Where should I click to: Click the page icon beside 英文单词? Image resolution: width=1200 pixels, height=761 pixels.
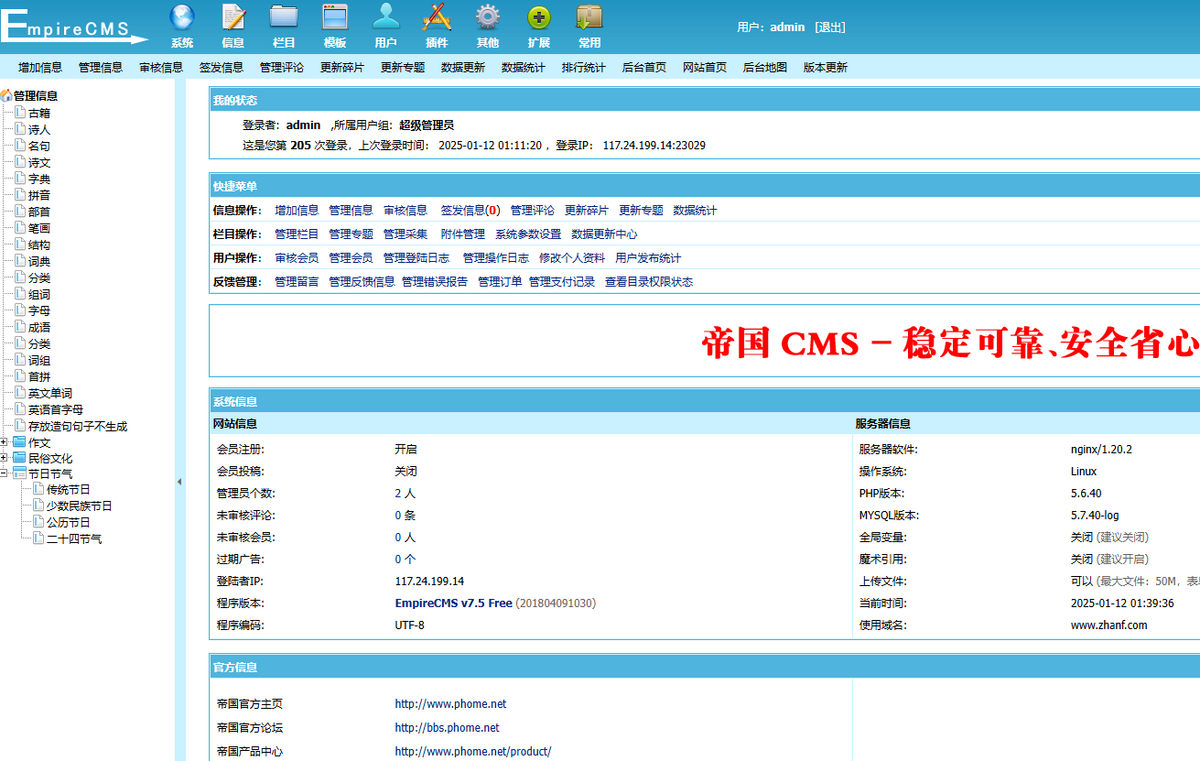[x=20, y=393]
